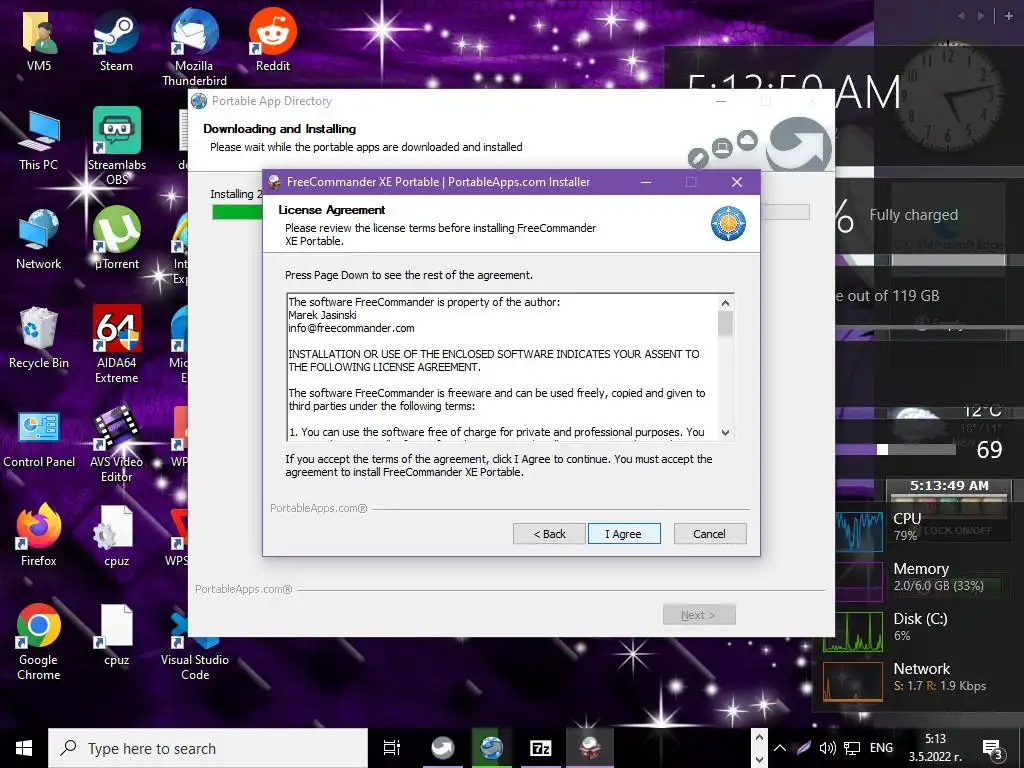Open the Reddit desktop shortcut

(272, 40)
